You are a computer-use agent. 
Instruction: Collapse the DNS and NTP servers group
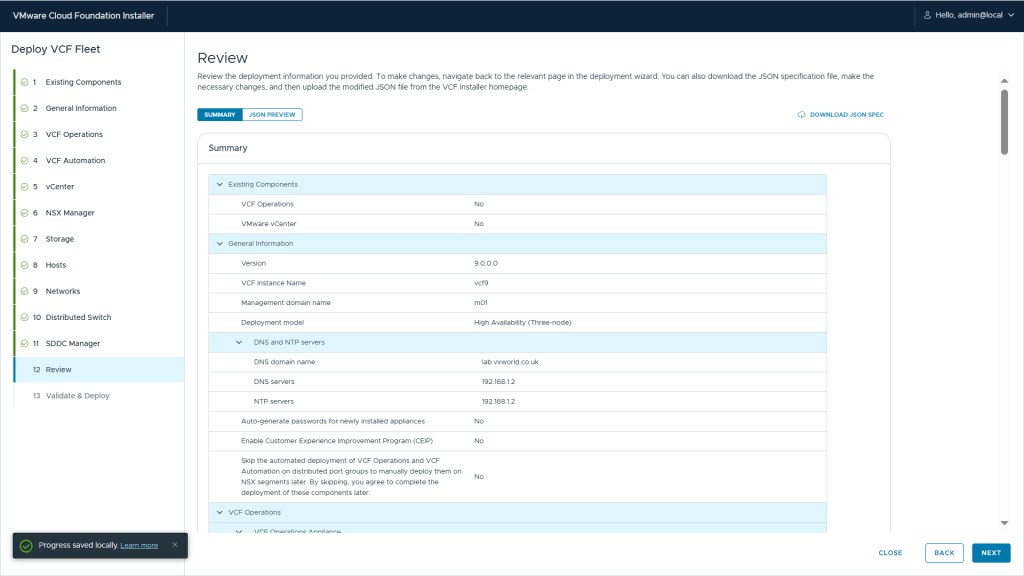[x=239, y=342]
